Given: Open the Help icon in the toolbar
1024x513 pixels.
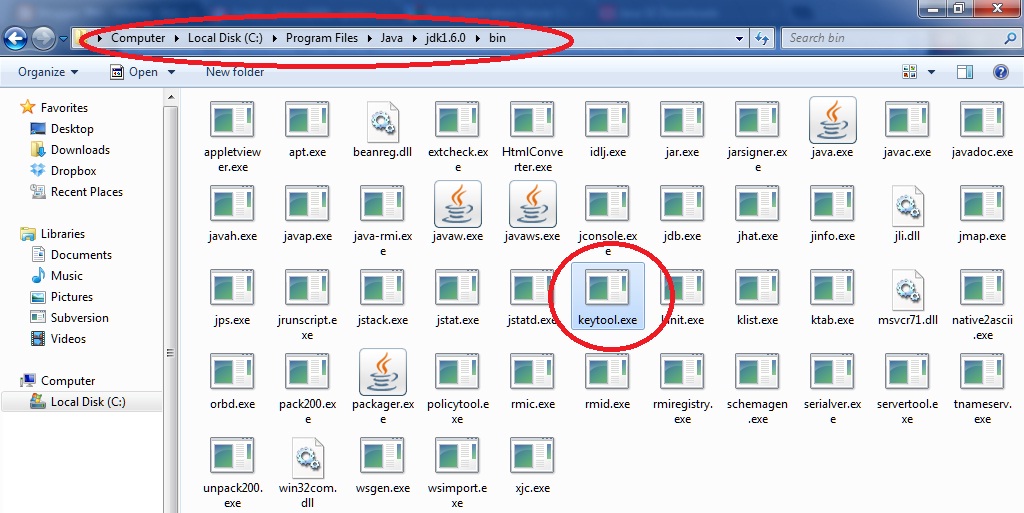Looking at the screenshot, I should tap(1000, 72).
